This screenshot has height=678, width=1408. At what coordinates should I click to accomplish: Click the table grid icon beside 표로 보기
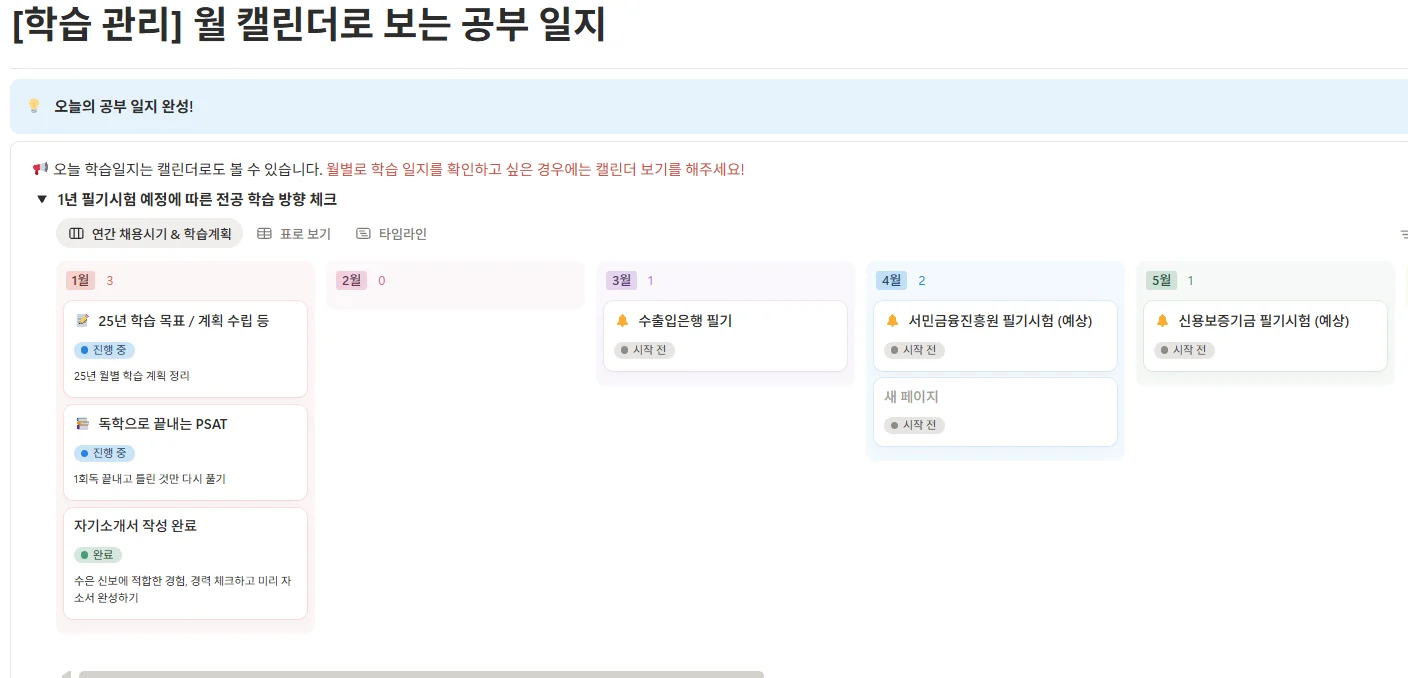263,233
